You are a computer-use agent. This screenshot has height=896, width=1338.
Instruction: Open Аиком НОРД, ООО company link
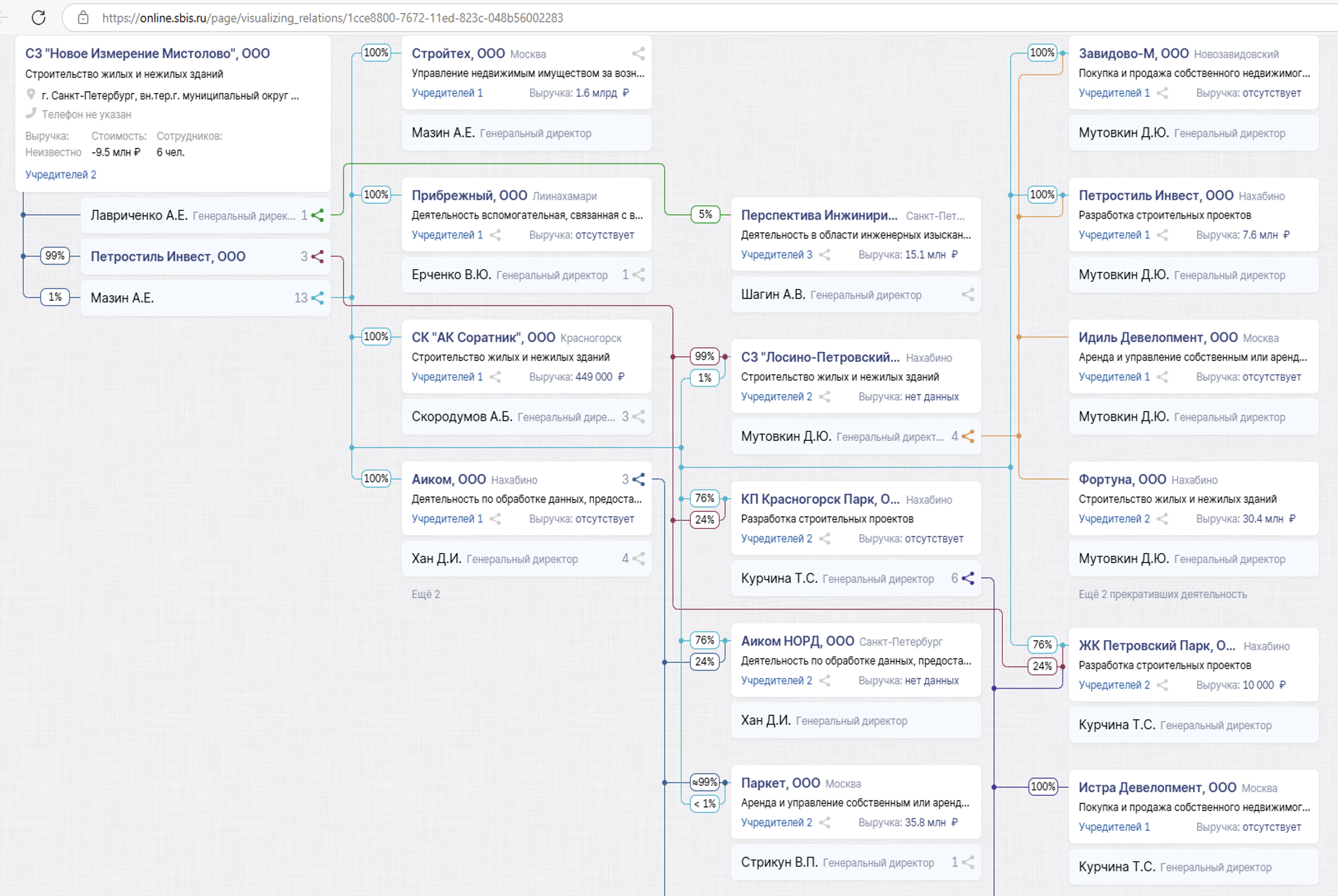coord(797,641)
